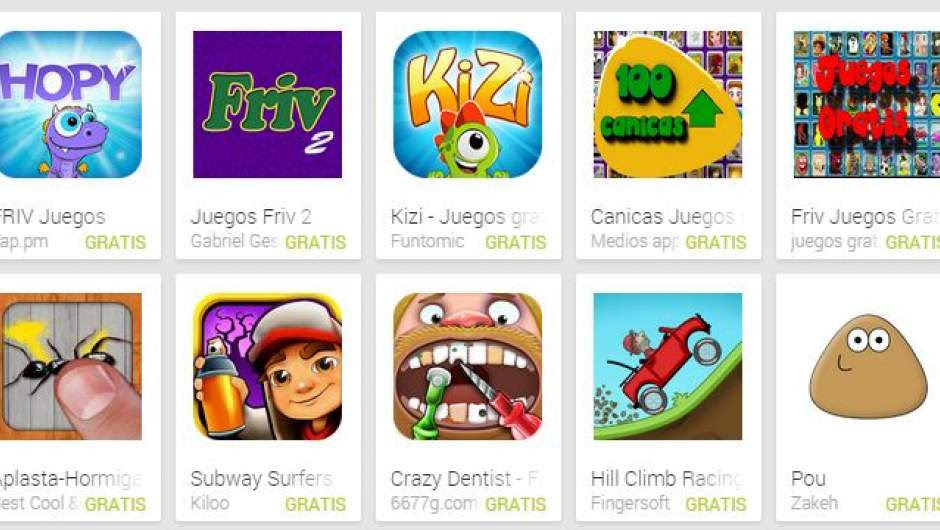
Task: Open the Kiloo developer link
Action: point(210,503)
